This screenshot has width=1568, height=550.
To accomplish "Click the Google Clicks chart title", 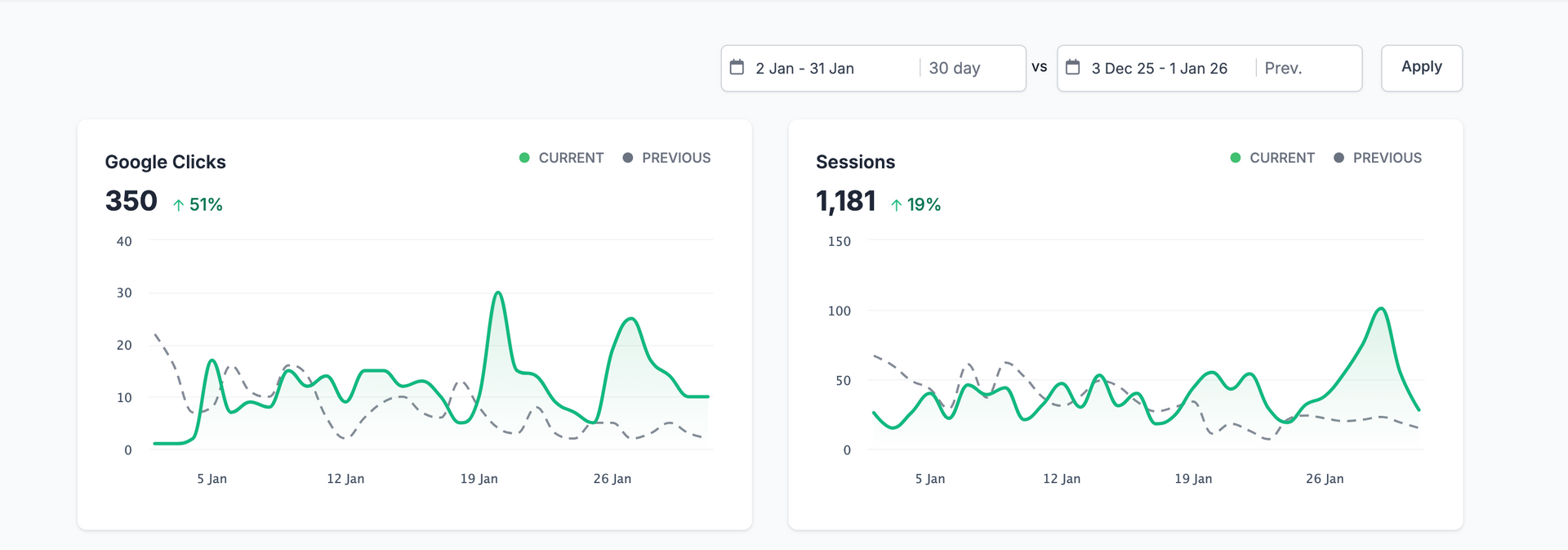I will [x=165, y=162].
